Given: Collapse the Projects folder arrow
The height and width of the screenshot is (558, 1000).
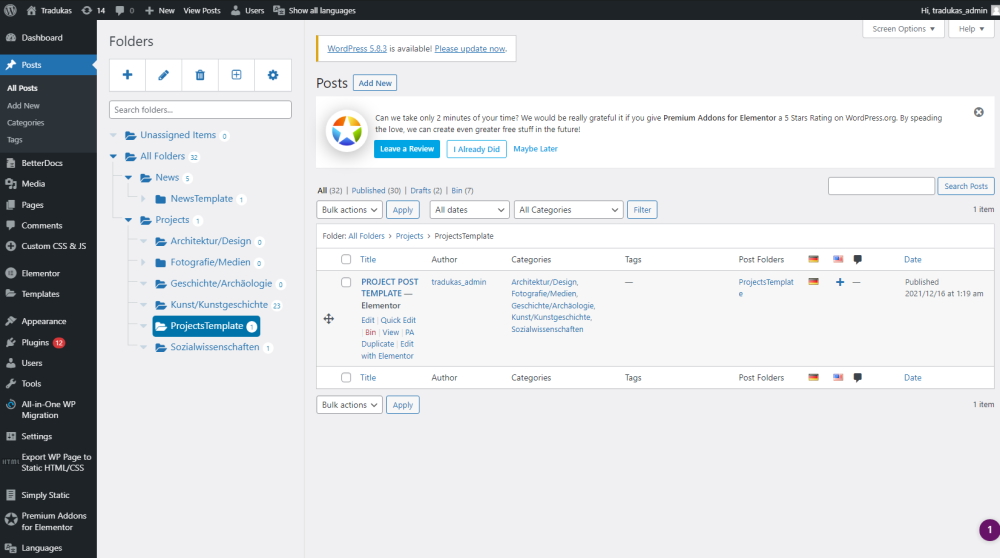Looking at the screenshot, I should [x=128, y=220].
